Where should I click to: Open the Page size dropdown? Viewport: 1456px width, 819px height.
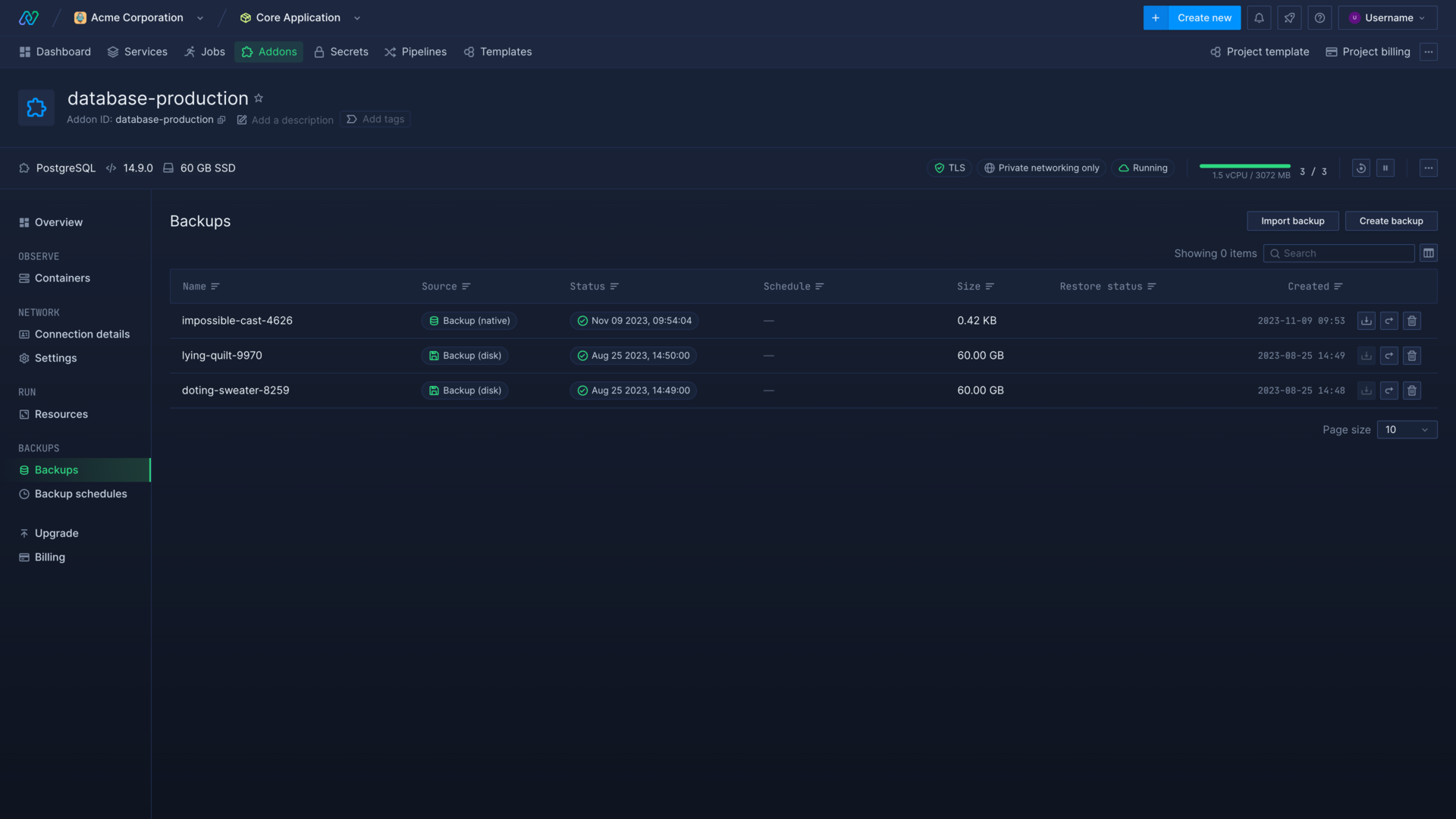click(1407, 430)
